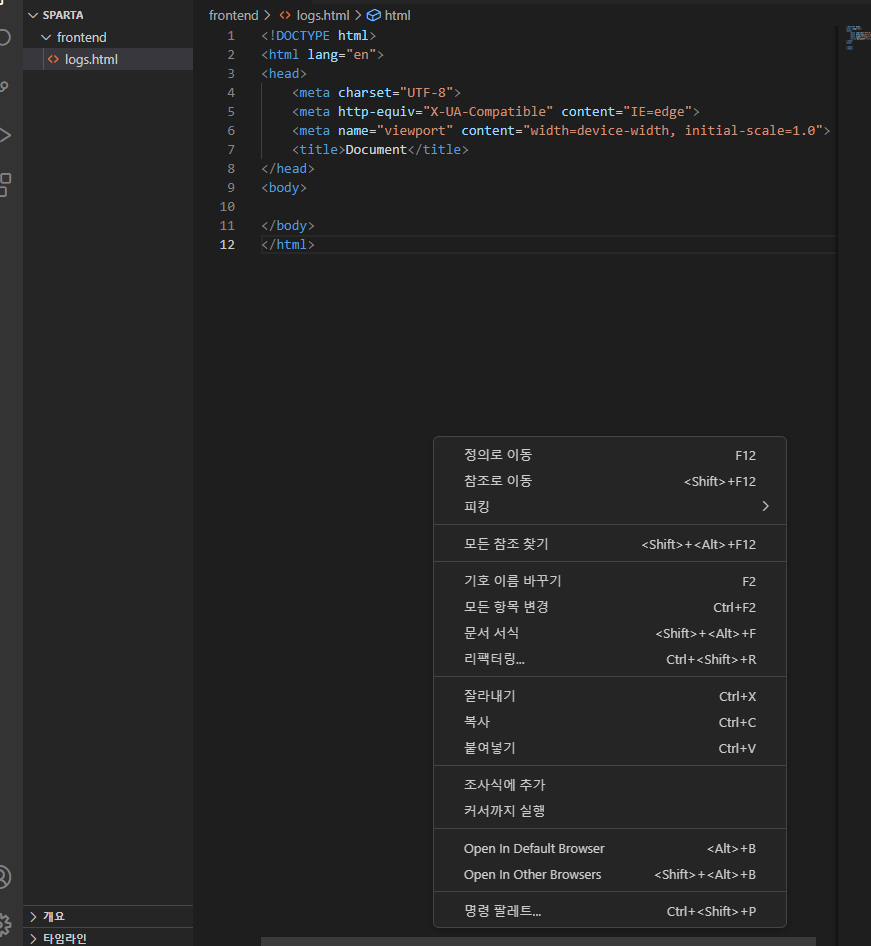This screenshot has height=946, width=871.
Task: Collapse the SPARTA workspace section
Action: point(33,15)
